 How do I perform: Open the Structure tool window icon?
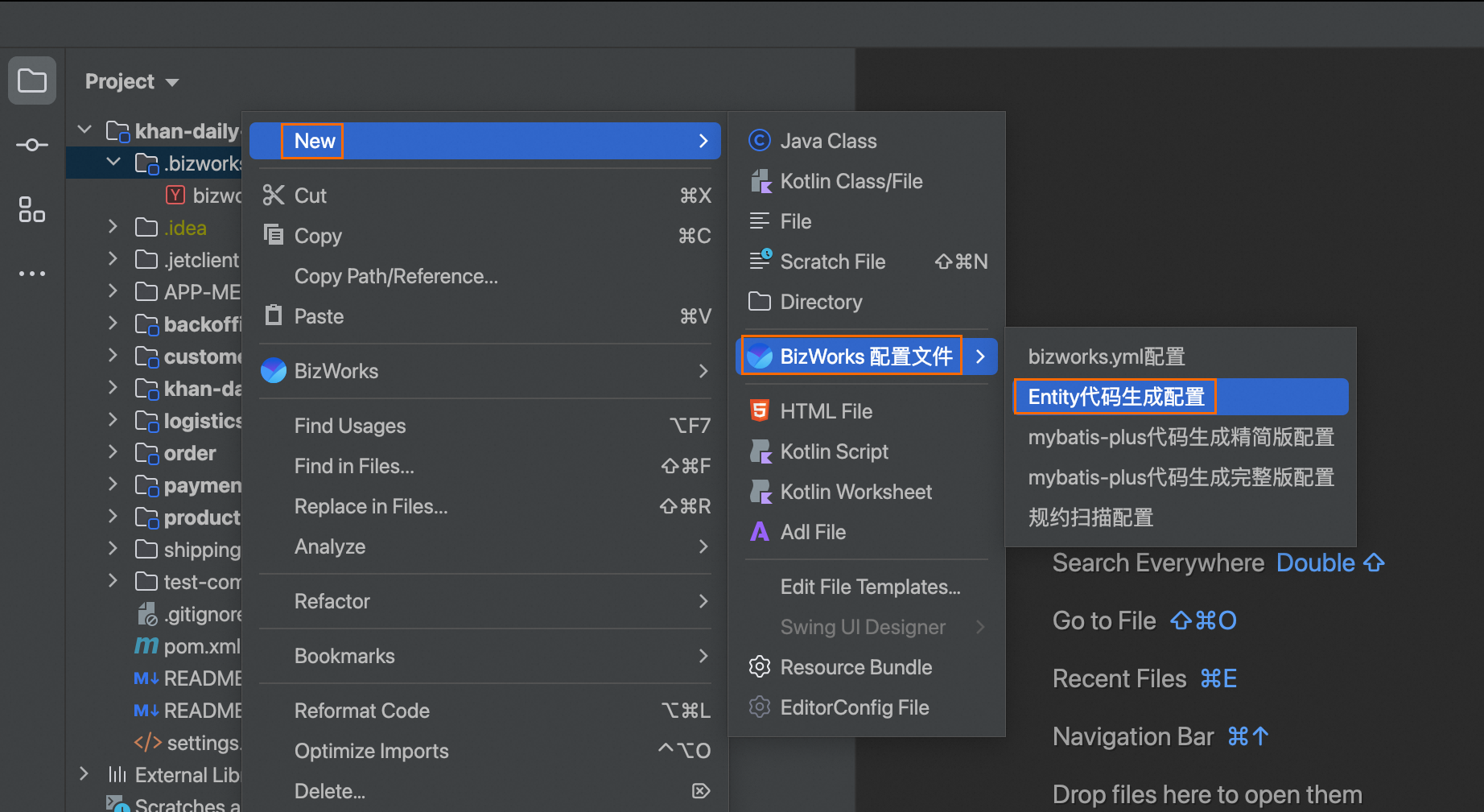(32, 209)
